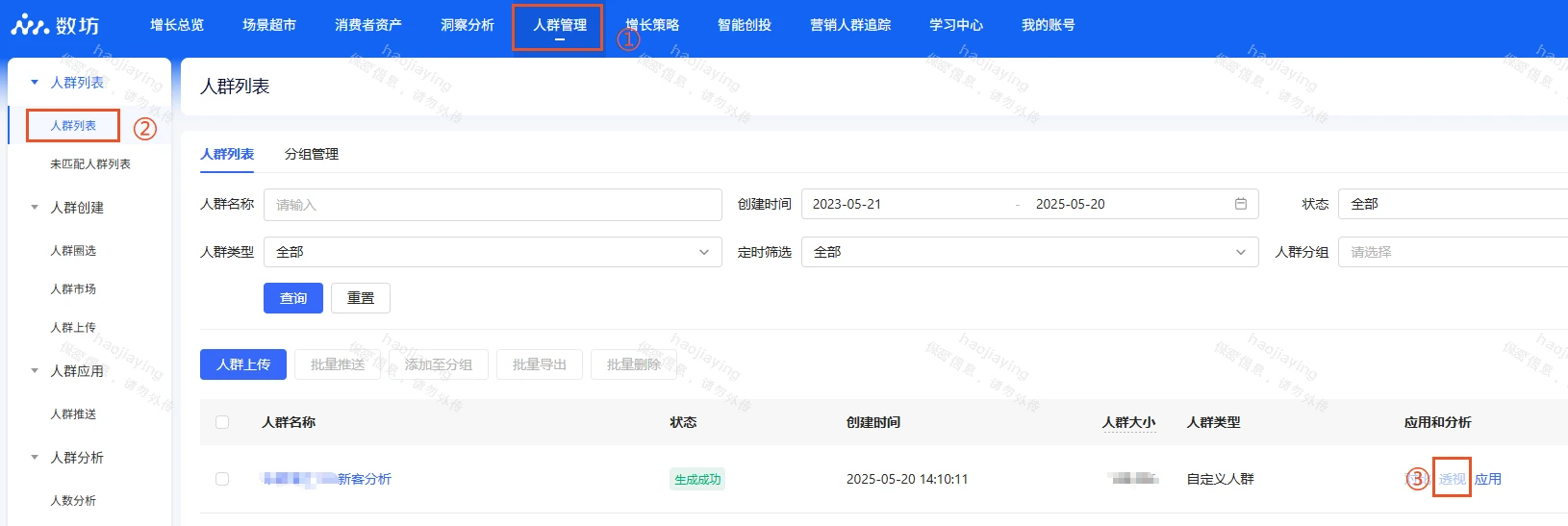Open the 增长总览 top menu
Viewport: 1568px width, 526px height.
(177, 25)
